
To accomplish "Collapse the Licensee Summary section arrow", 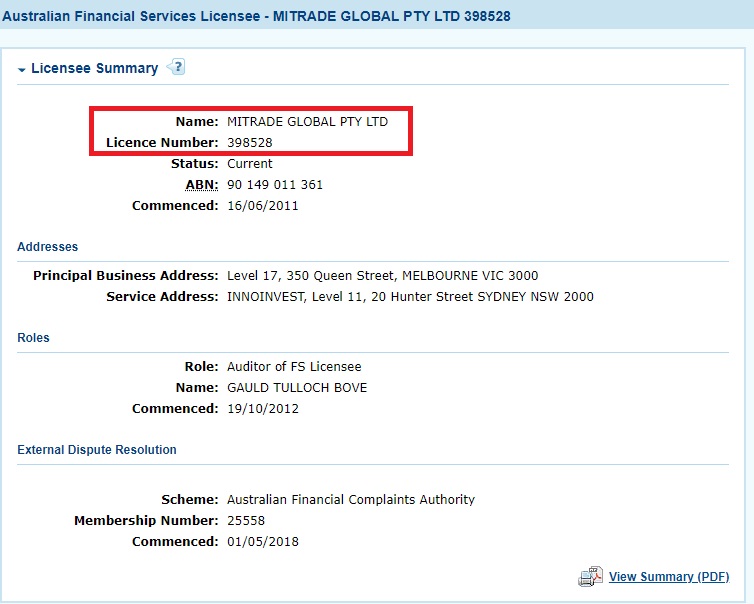I will tap(22, 70).
